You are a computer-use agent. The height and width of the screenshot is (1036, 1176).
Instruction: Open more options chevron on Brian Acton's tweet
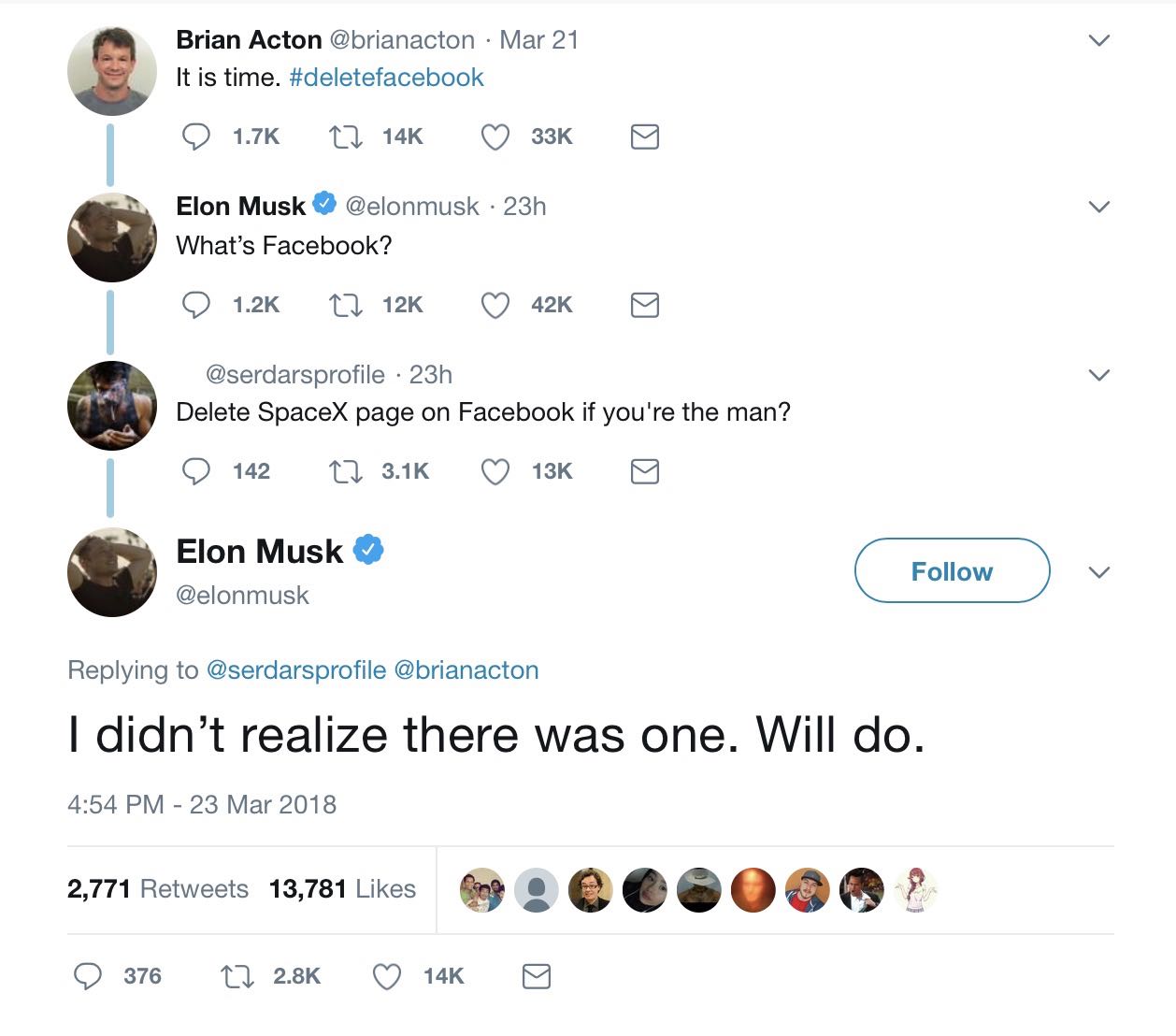(x=1099, y=40)
